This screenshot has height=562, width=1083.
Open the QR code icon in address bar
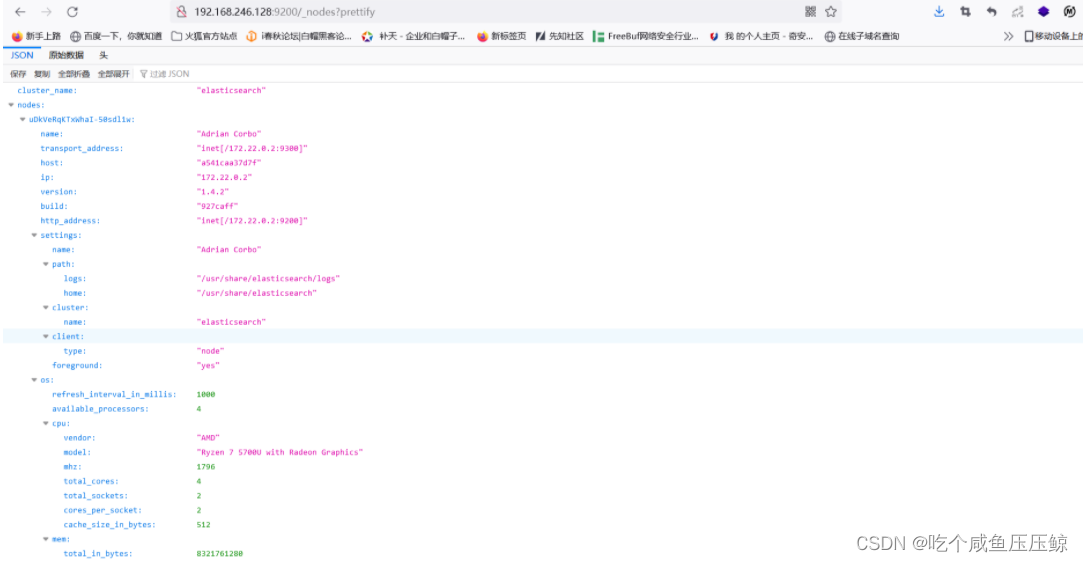(810, 12)
